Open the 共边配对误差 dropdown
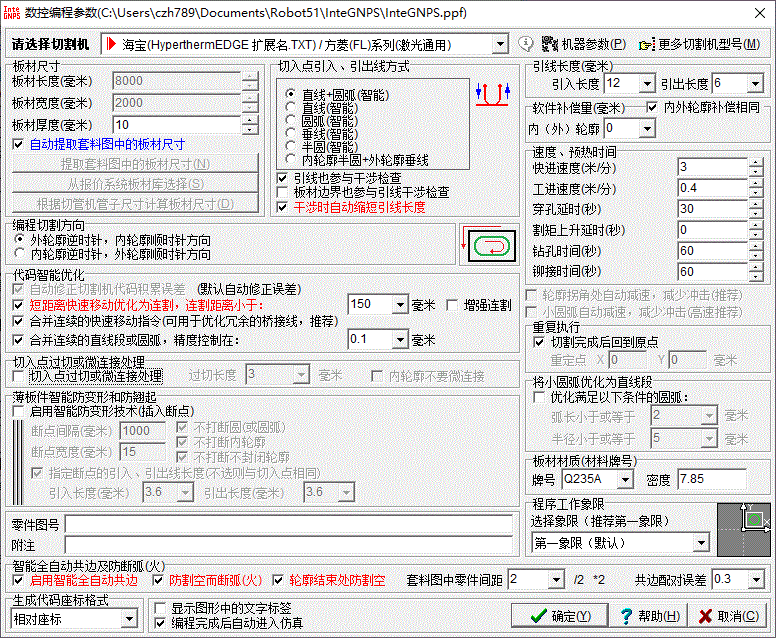776x638 pixels. 756,580
